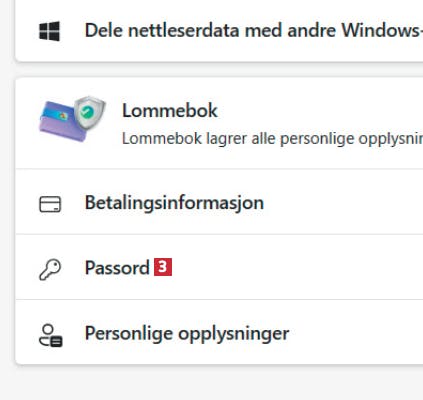Click the red 3 badge beside Passord
This screenshot has height=400, width=423.
[x=163, y=267]
